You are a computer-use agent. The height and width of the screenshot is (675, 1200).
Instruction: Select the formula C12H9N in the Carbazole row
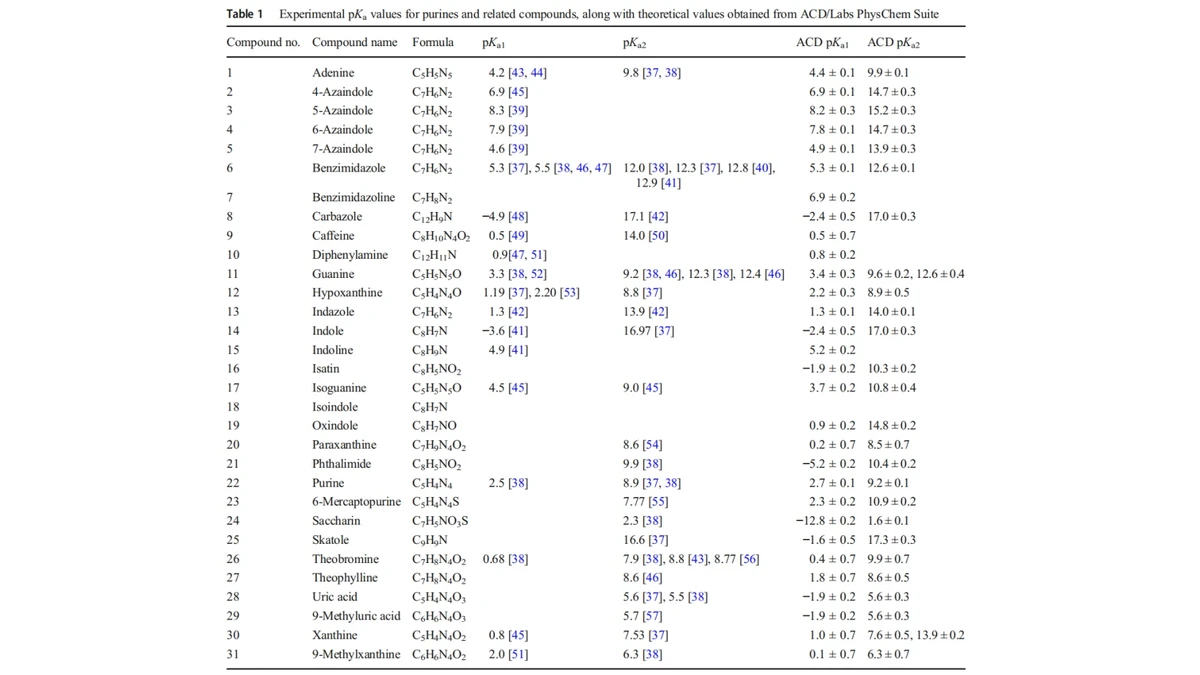coord(433,217)
